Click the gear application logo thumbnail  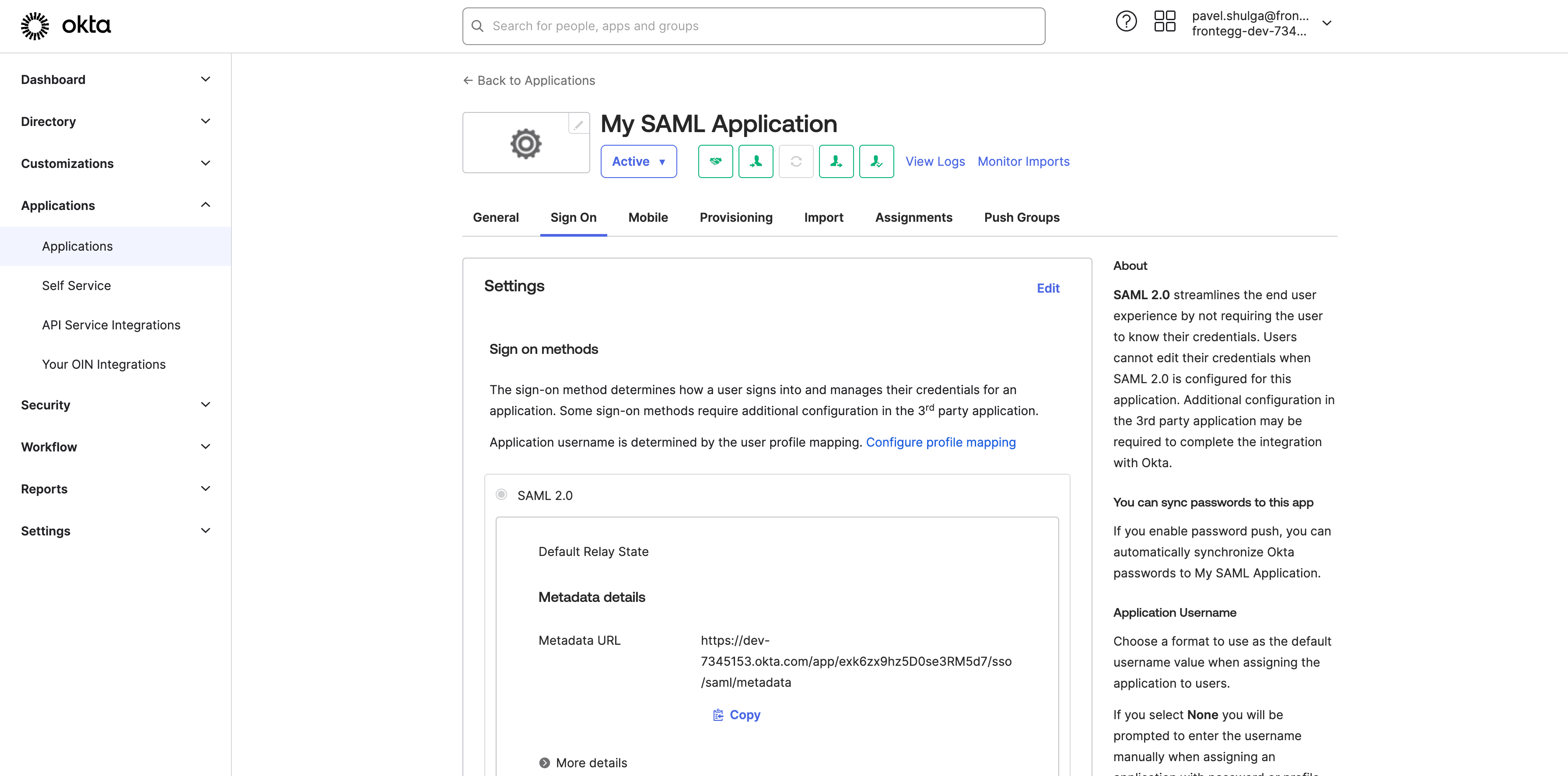[x=525, y=143]
